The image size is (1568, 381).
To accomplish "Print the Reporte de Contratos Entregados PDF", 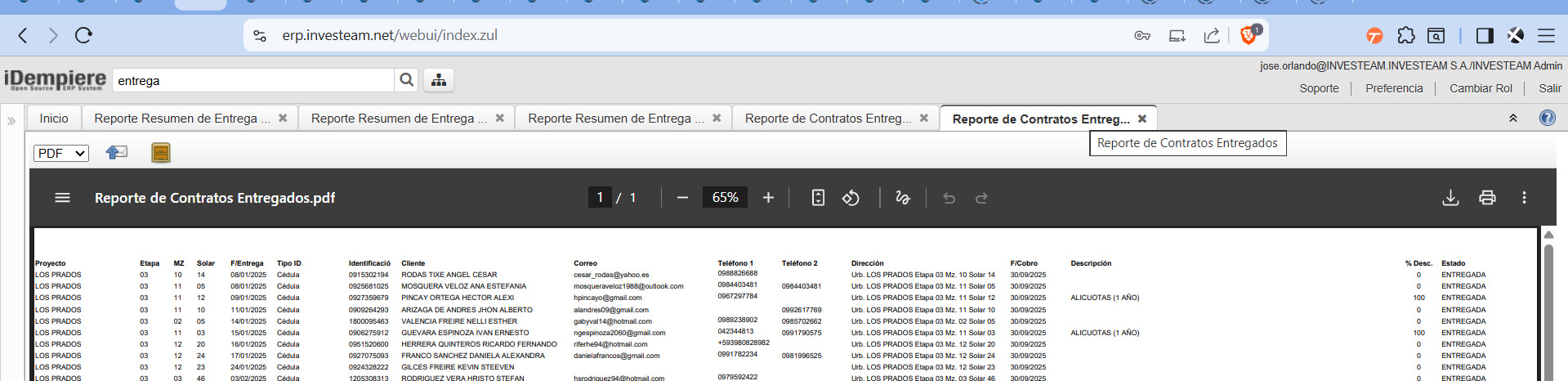I will (1487, 198).
